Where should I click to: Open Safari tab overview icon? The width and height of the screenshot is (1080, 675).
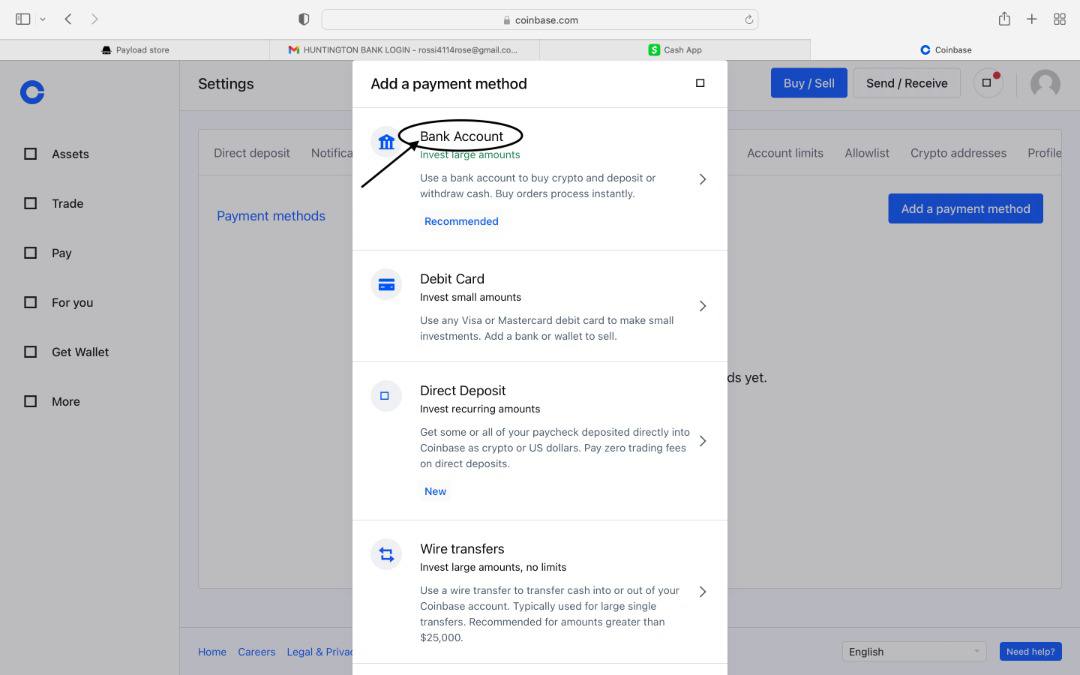pos(1060,19)
